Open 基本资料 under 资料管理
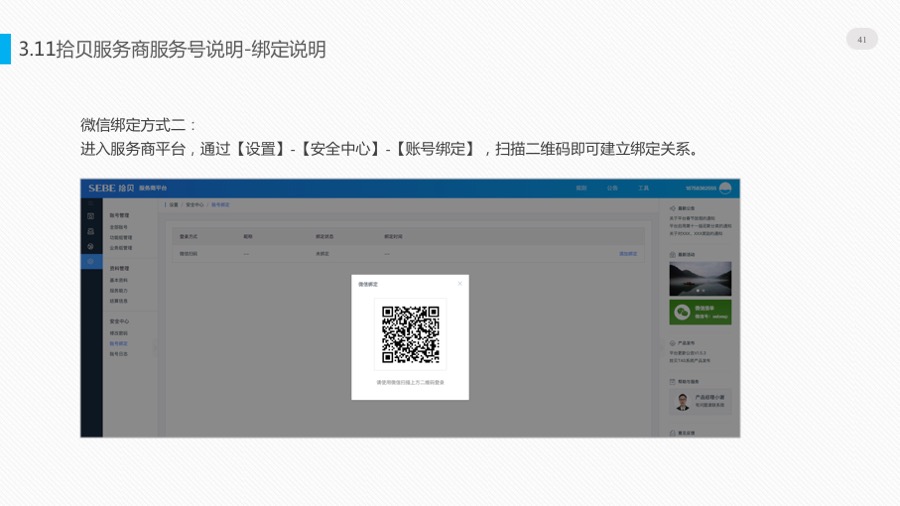 (x=119, y=281)
